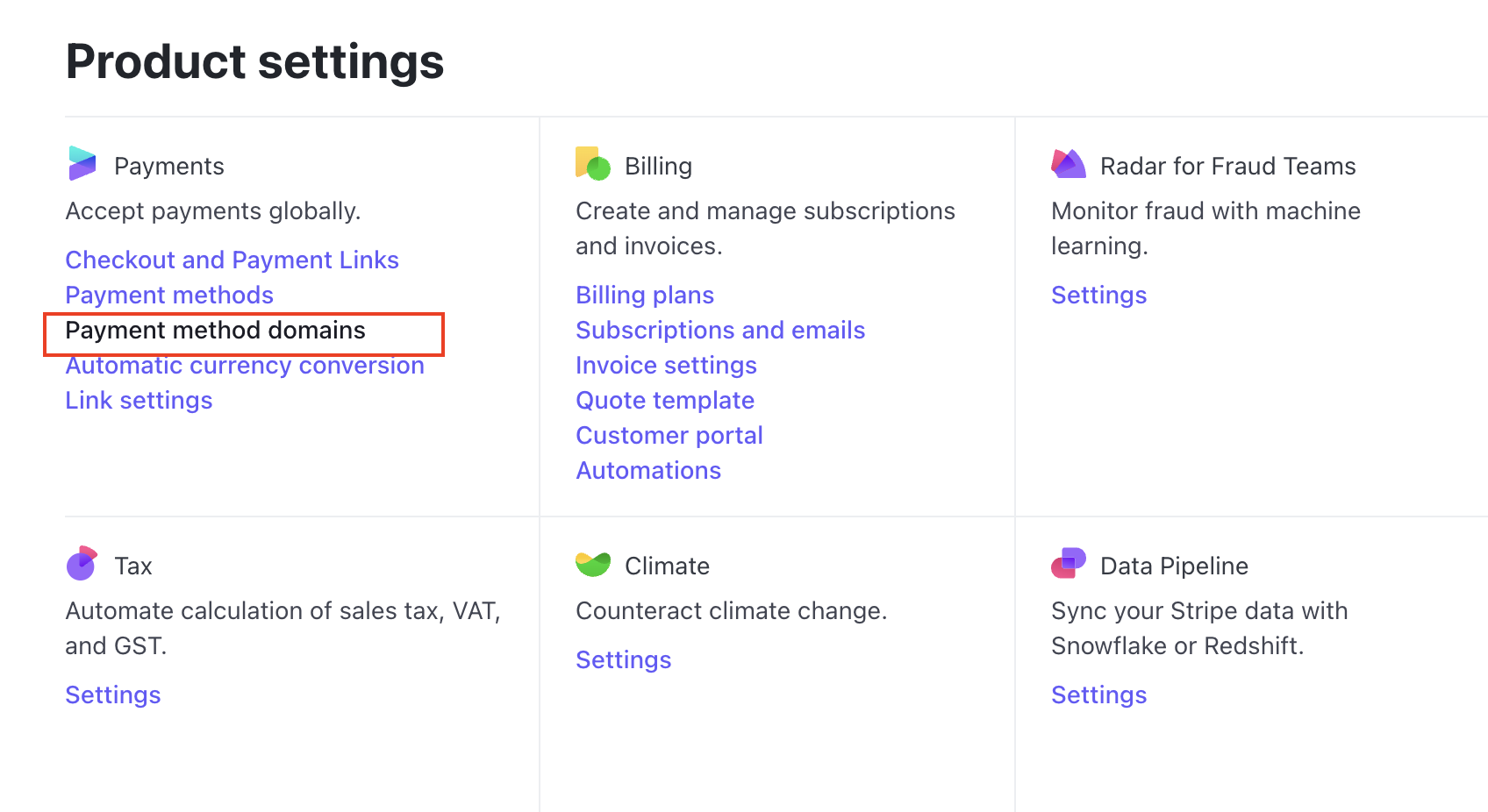The image size is (1488, 812).
Task: Click the Data Pipeline product icon
Action: [x=1068, y=564]
